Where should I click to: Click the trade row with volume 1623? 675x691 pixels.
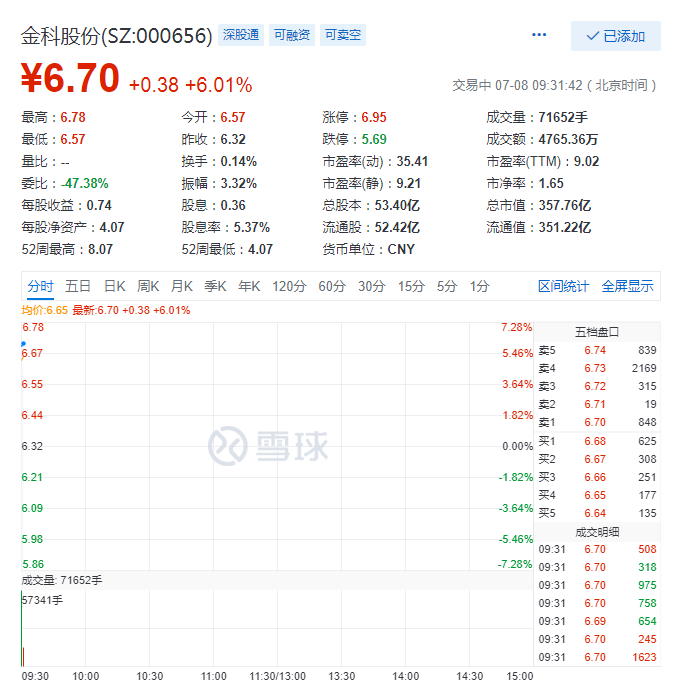tap(597, 658)
